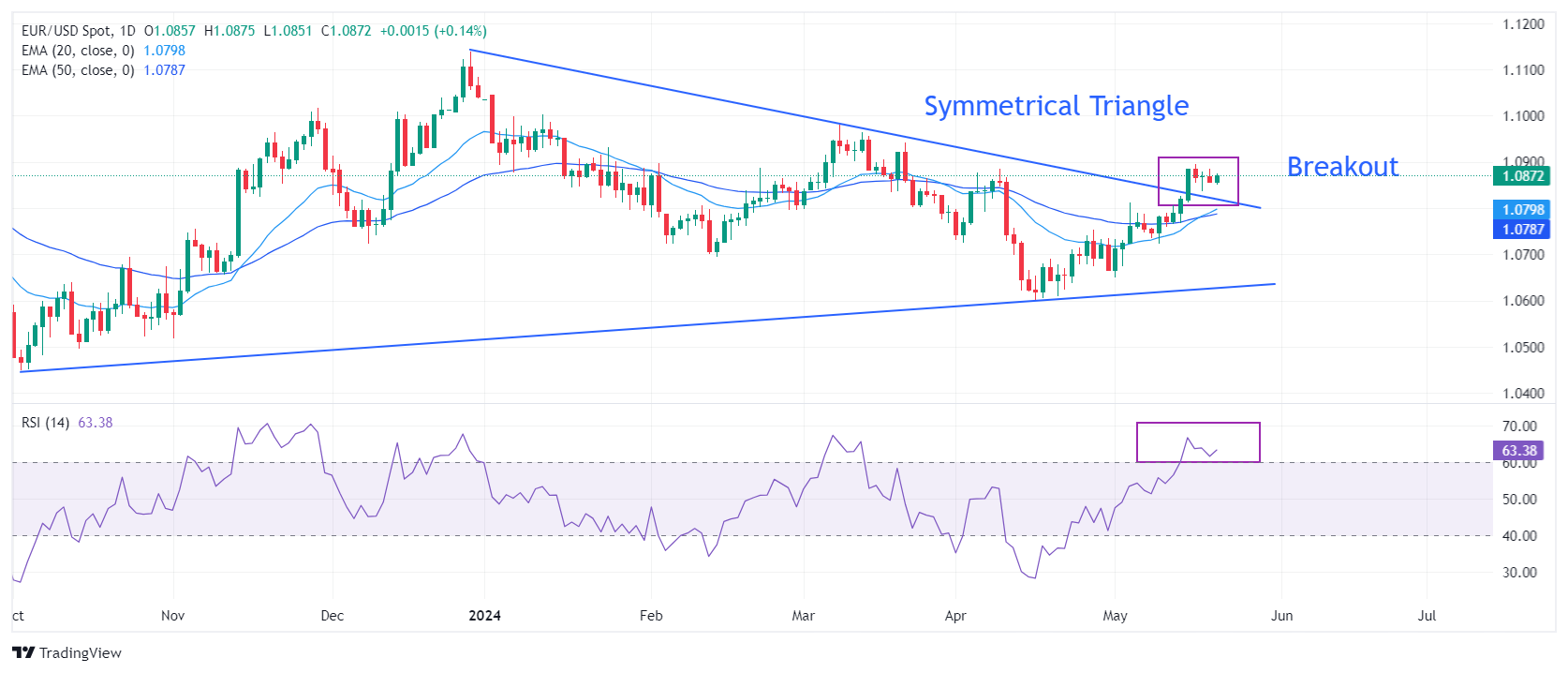The image size is (1568, 673).
Task: Select the Symmetrical Triangle text annotation
Action: pos(1056,106)
